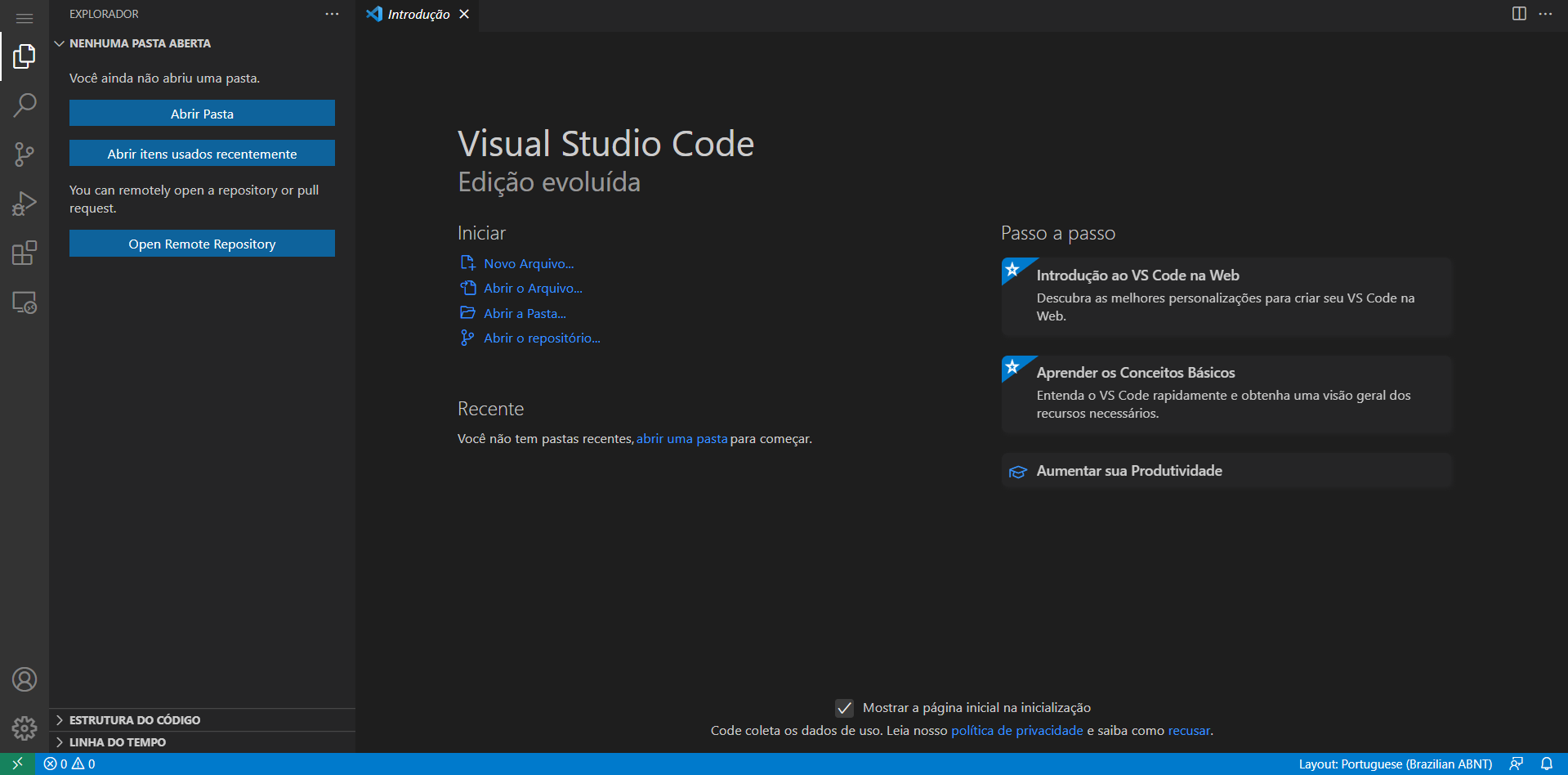Open the Remote Explorer sidebar icon
Image resolution: width=1568 pixels, height=775 pixels.
tap(25, 302)
